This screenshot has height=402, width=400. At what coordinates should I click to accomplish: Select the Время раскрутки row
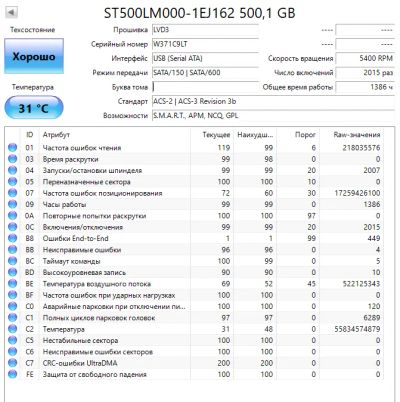pos(195,159)
